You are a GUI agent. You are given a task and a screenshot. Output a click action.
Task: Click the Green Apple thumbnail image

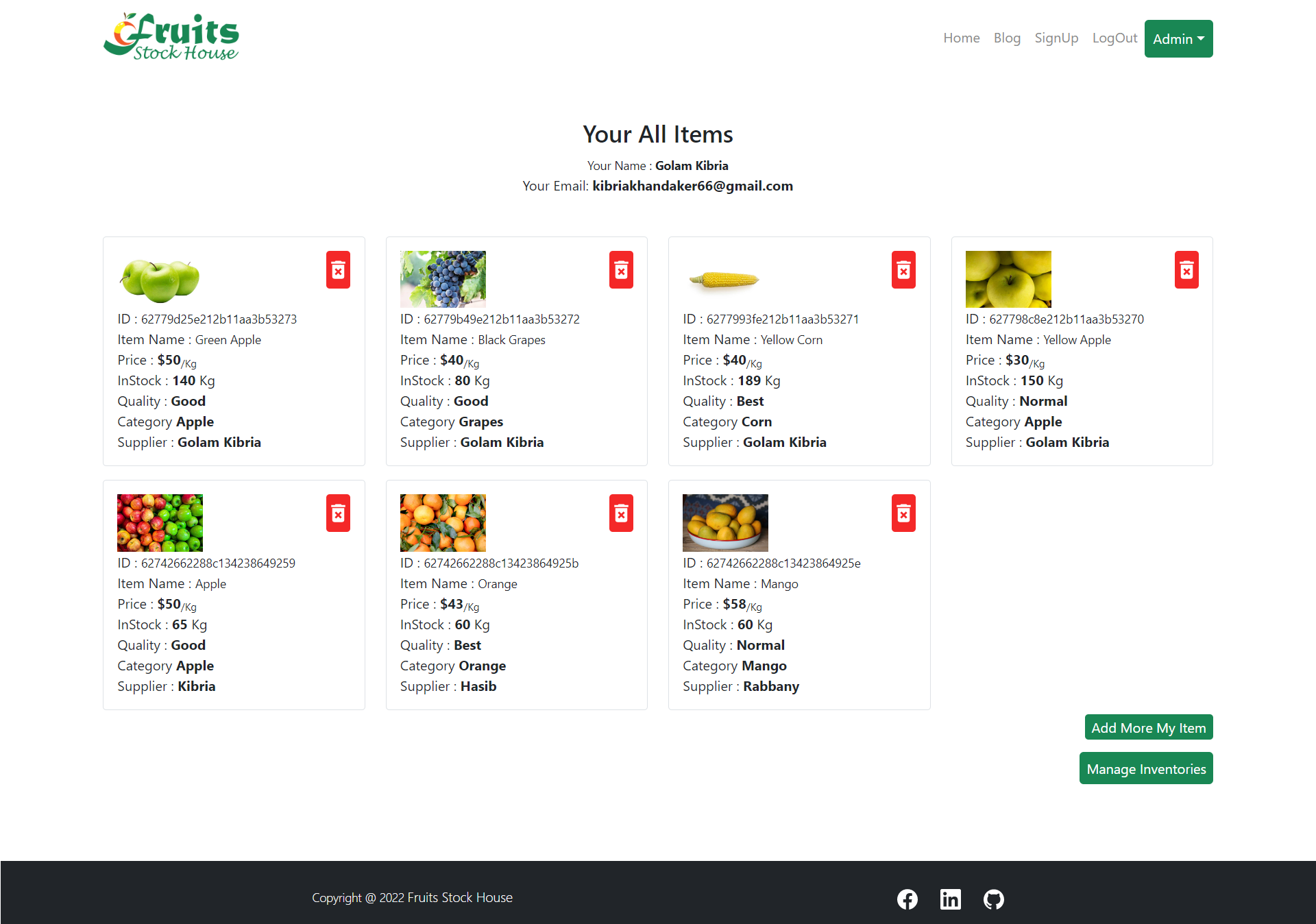pyautogui.click(x=160, y=280)
